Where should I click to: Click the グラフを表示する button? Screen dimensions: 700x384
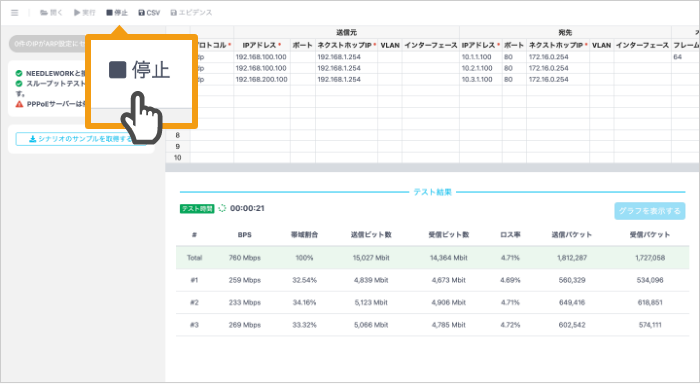click(x=650, y=211)
